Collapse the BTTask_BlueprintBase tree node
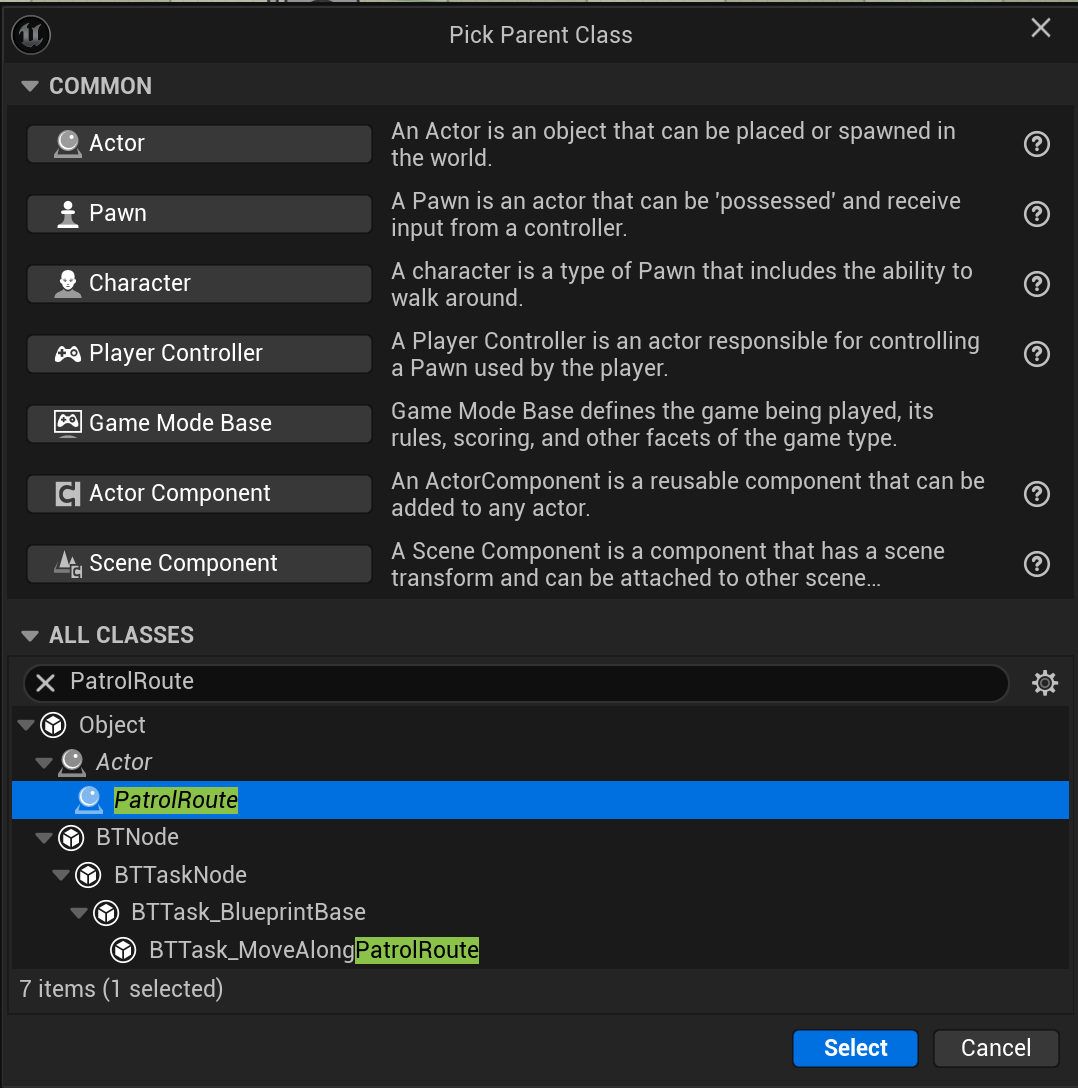The image size is (1078, 1088). point(80,912)
